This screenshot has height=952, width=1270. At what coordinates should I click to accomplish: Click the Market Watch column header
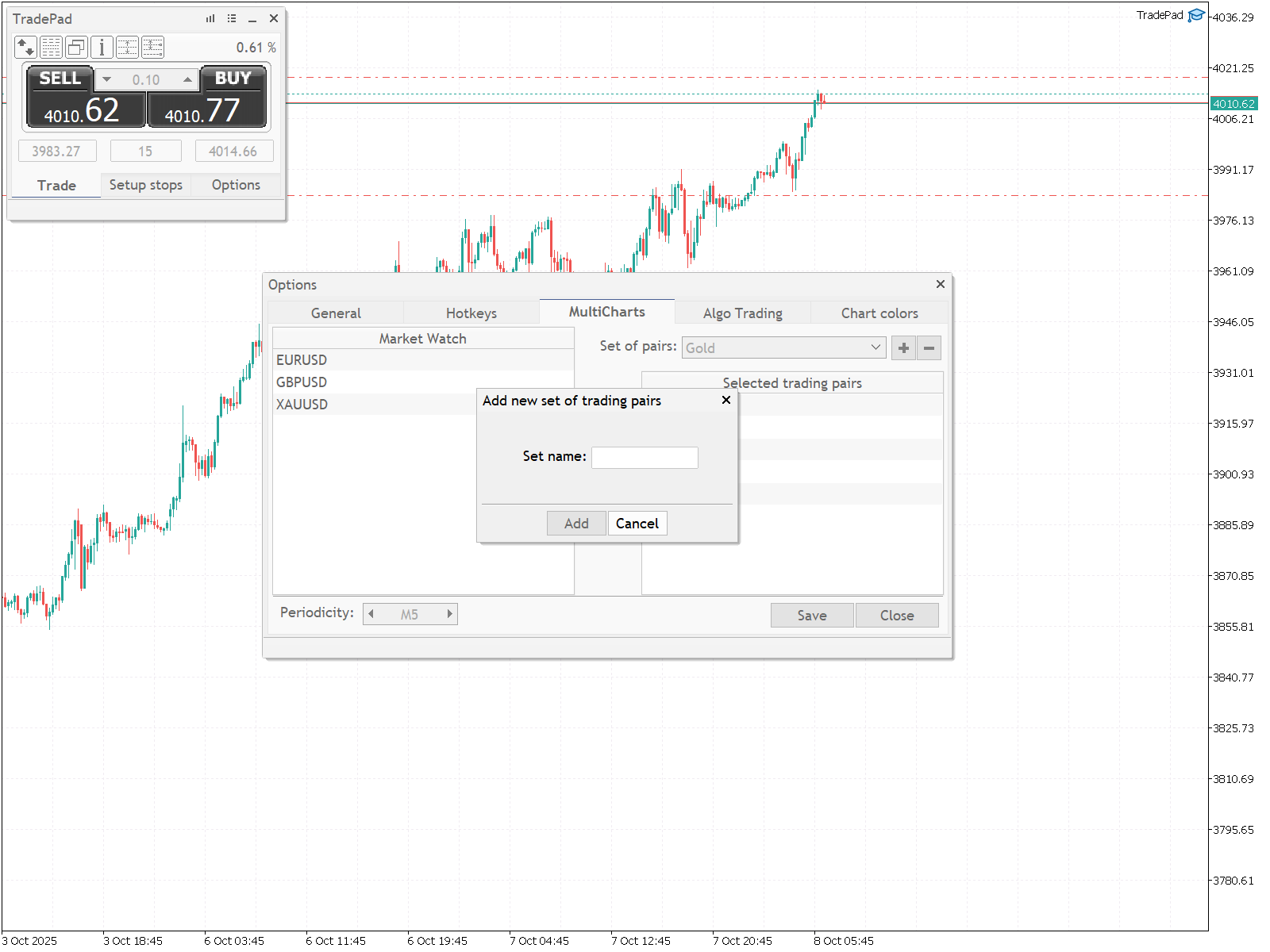point(423,339)
